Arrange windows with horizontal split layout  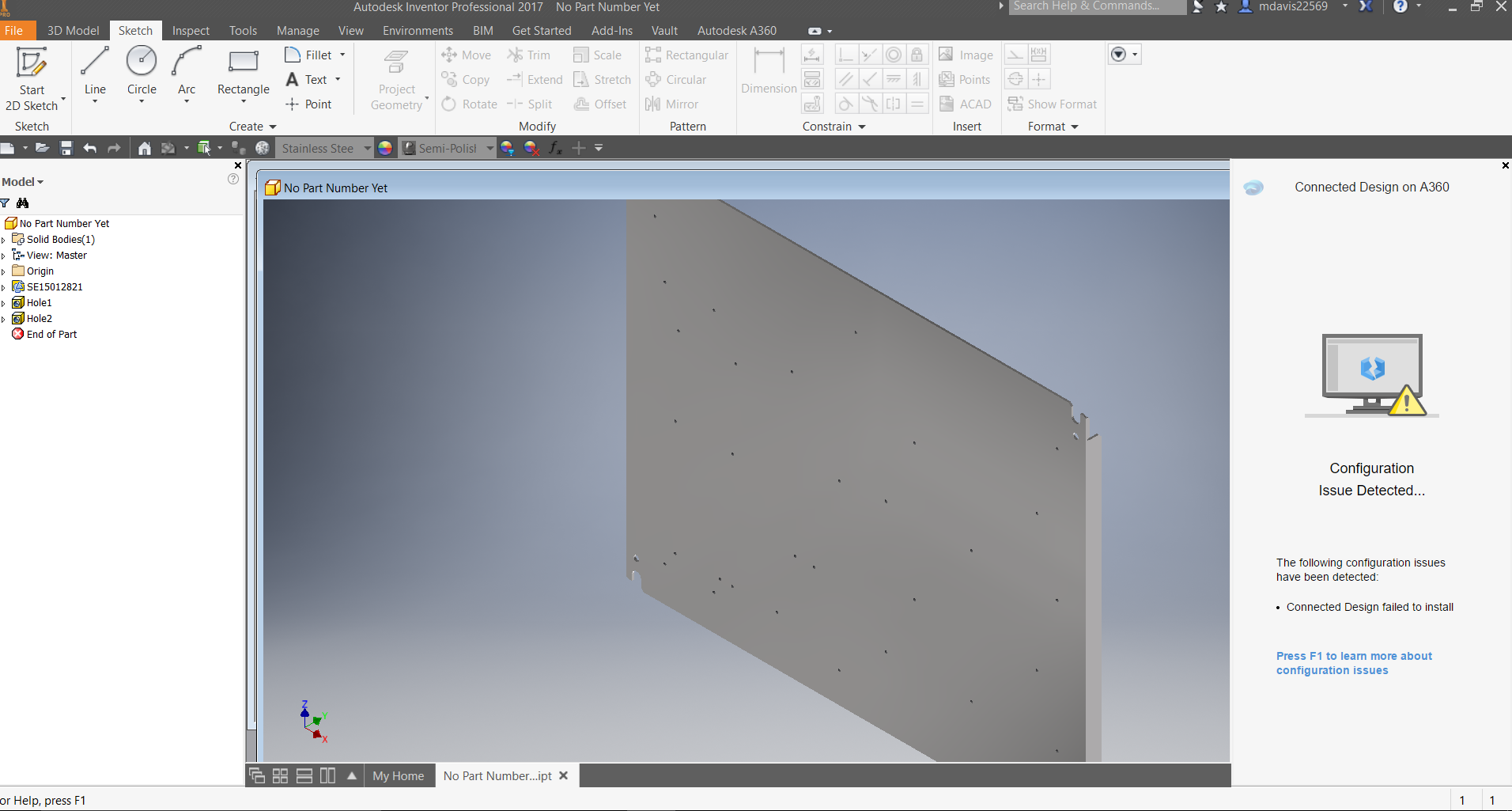click(304, 775)
